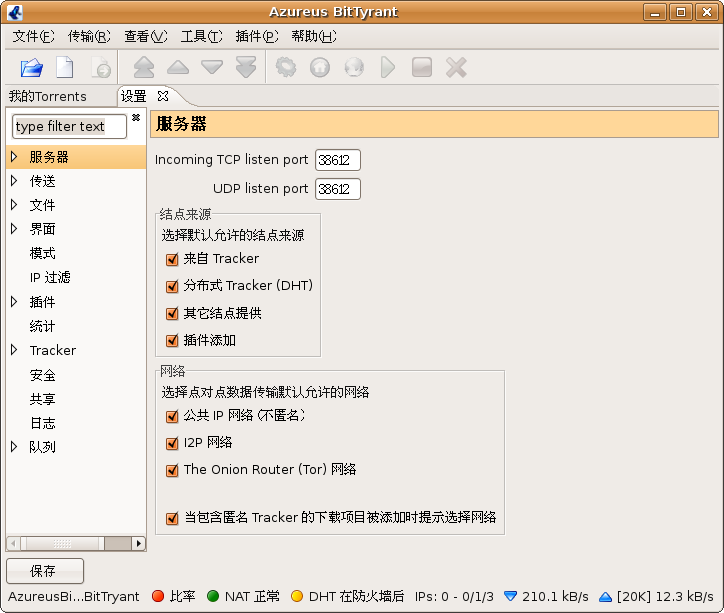
Task: Toggle anonymous Tracker prompt checkbox
Action: coord(172,518)
